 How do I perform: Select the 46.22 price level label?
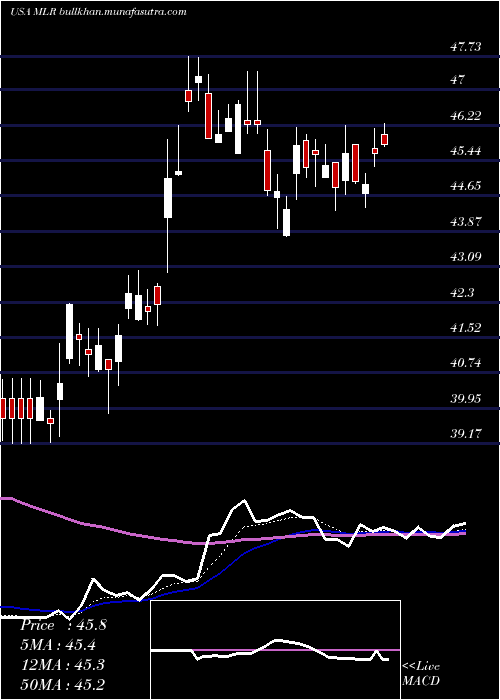tap(466, 116)
